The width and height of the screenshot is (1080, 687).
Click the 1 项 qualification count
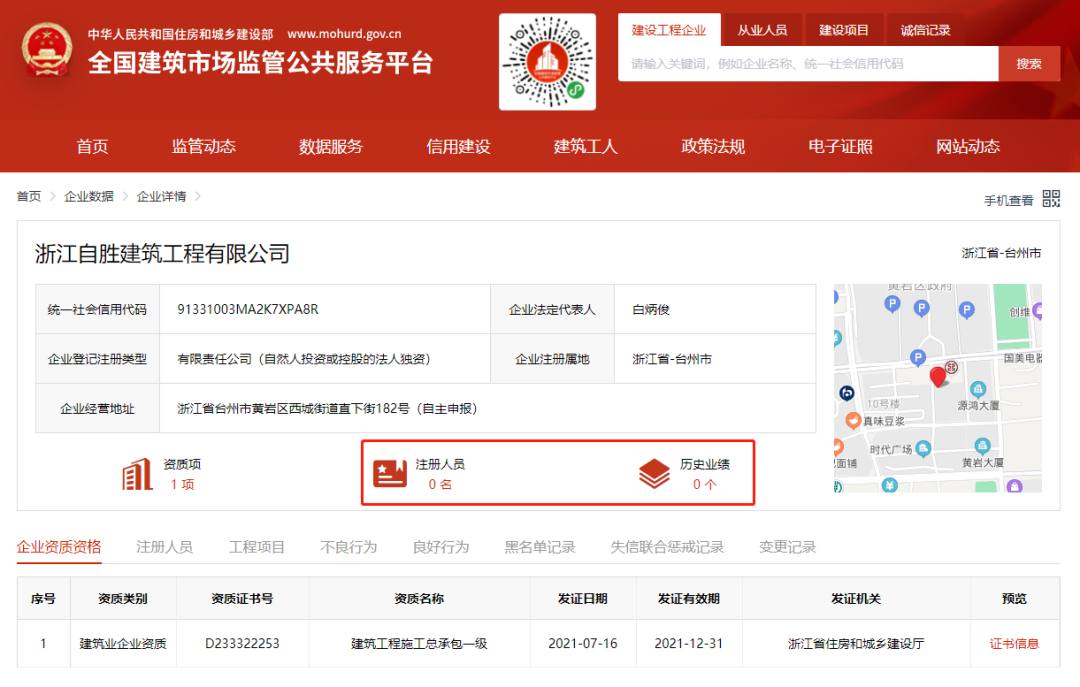pyautogui.click(x=183, y=484)
